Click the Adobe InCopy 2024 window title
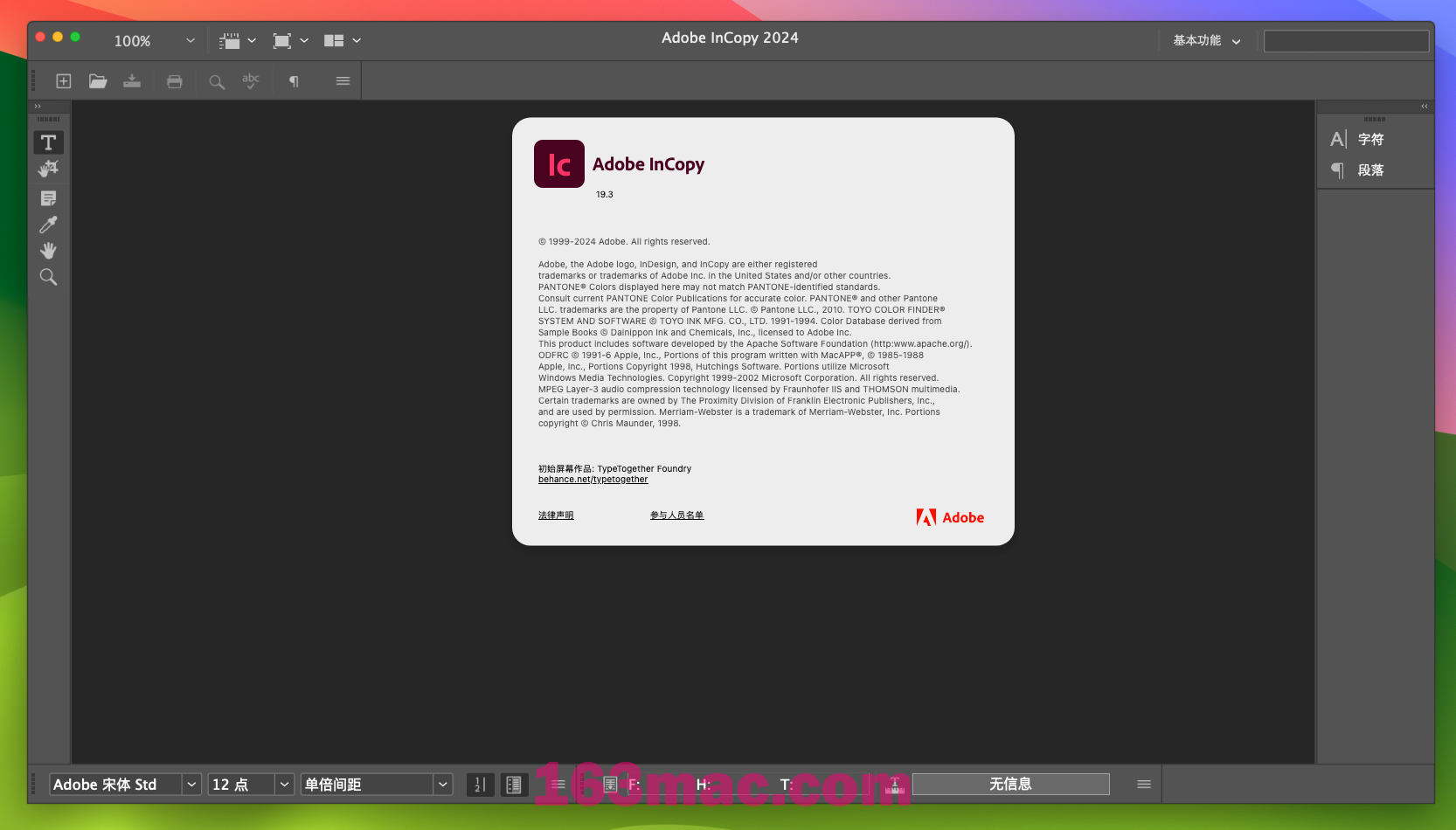The width and height of the screenshot is (1456, 830). coord(730,38)
